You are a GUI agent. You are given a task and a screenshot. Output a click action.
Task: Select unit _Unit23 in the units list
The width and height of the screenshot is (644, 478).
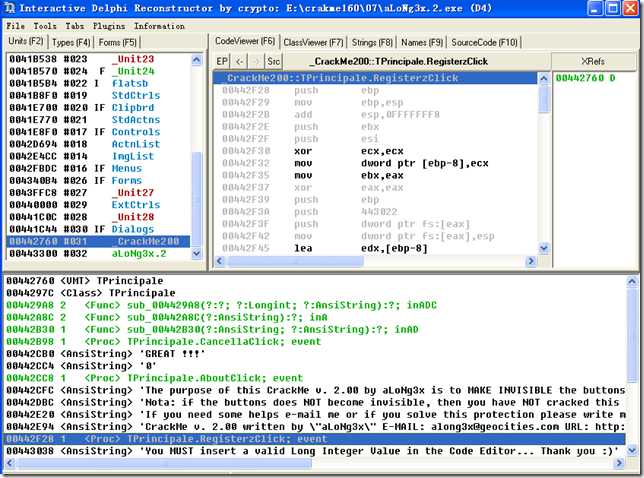98,59
